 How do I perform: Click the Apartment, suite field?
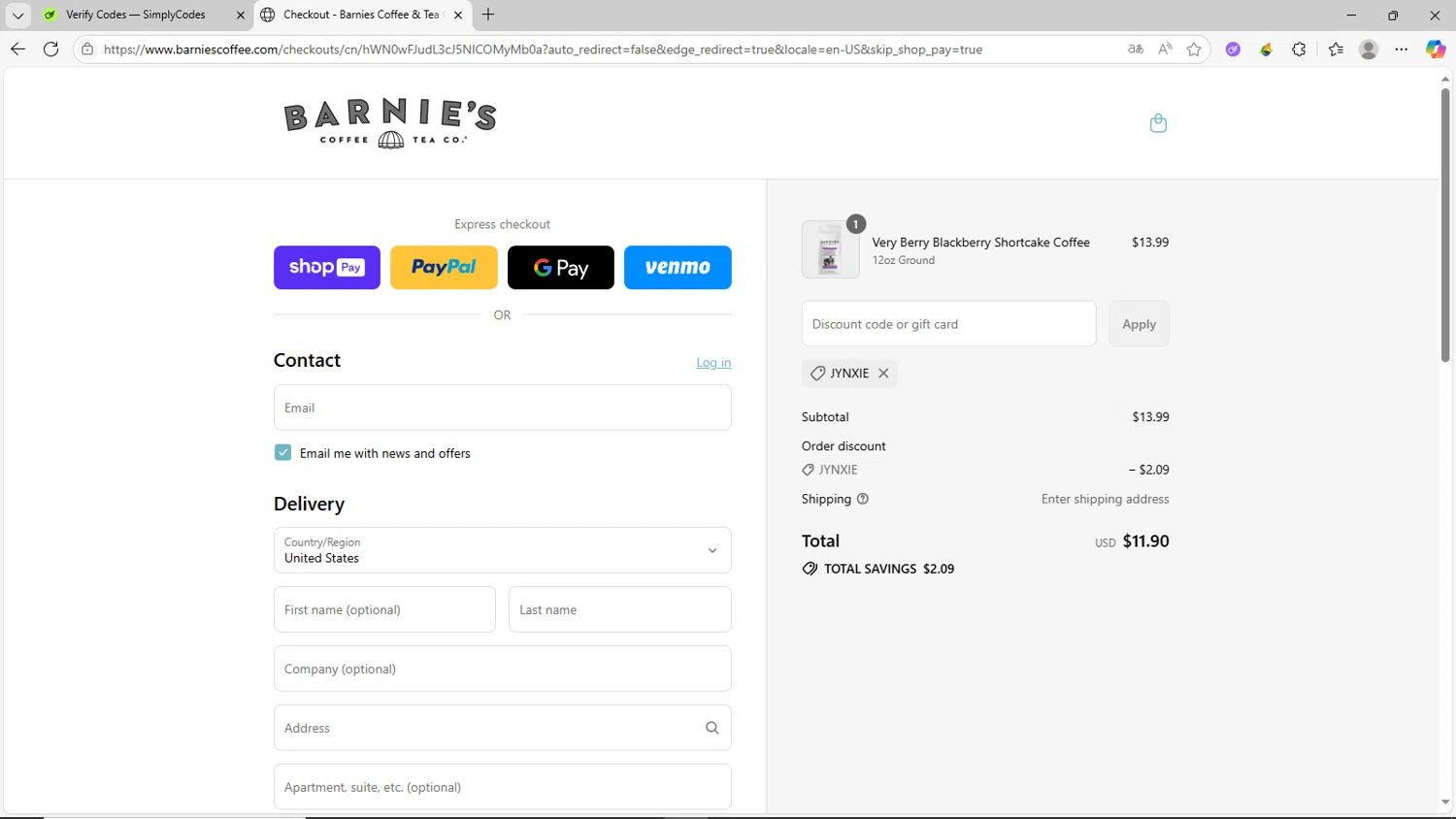(x=502, y=787)
